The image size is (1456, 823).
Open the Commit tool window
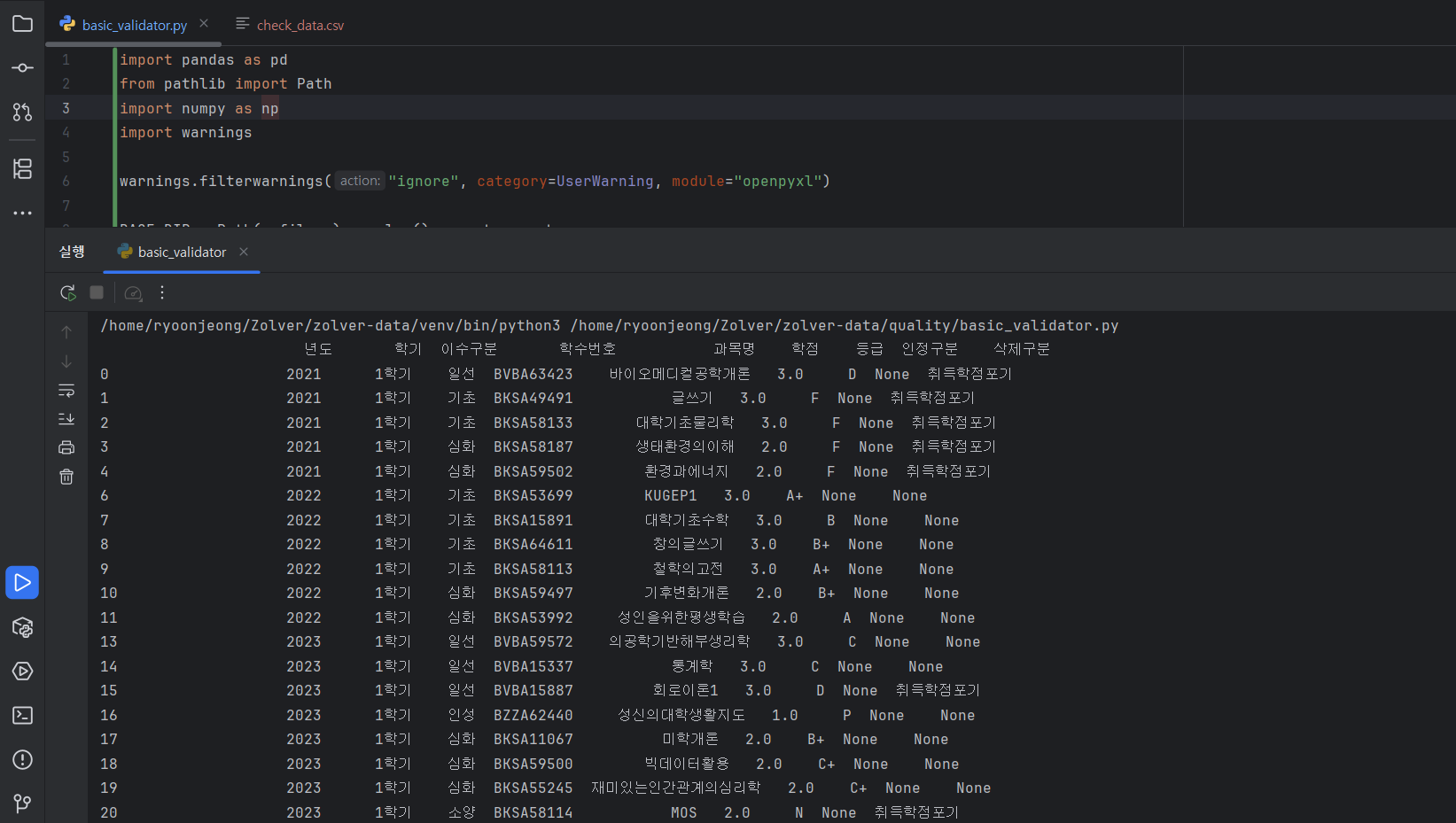(x=22, y=68)
